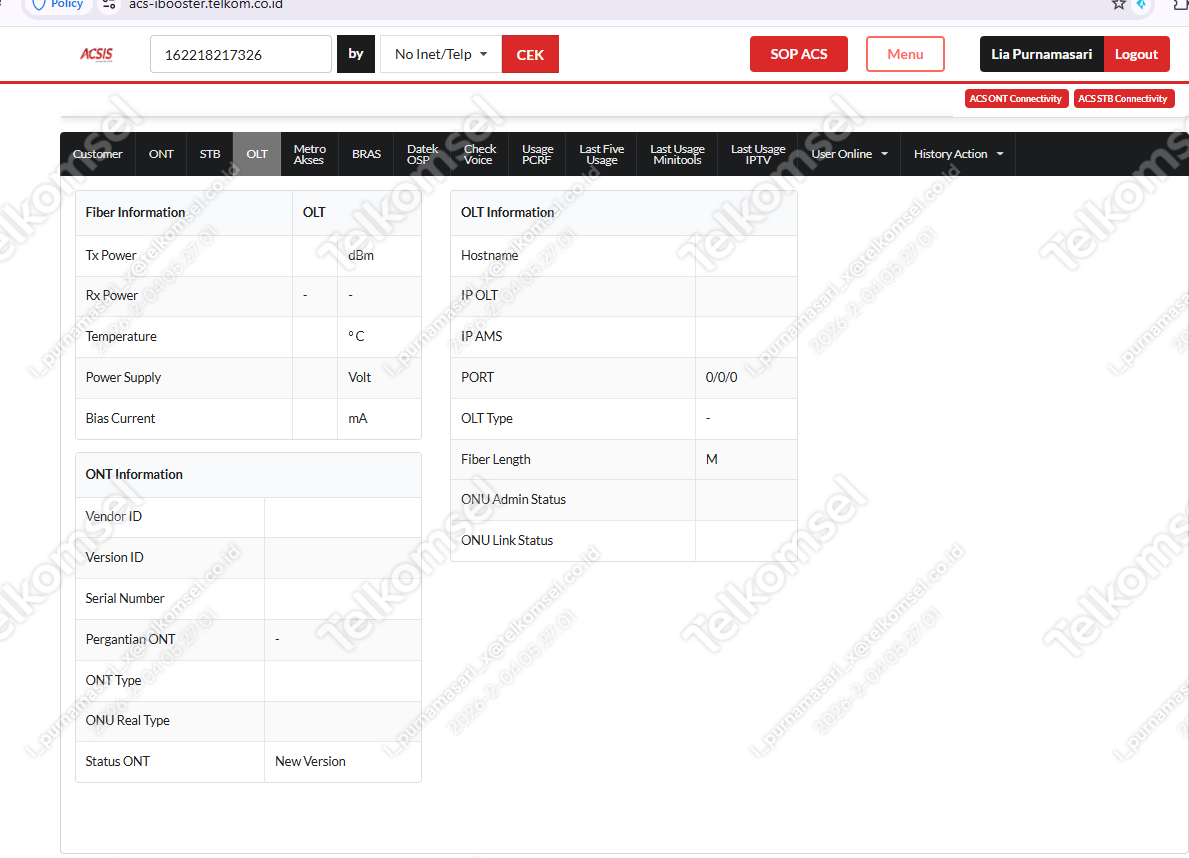
Task: Open Last Usage Minitools tab
Action: (x=677, y=154)
